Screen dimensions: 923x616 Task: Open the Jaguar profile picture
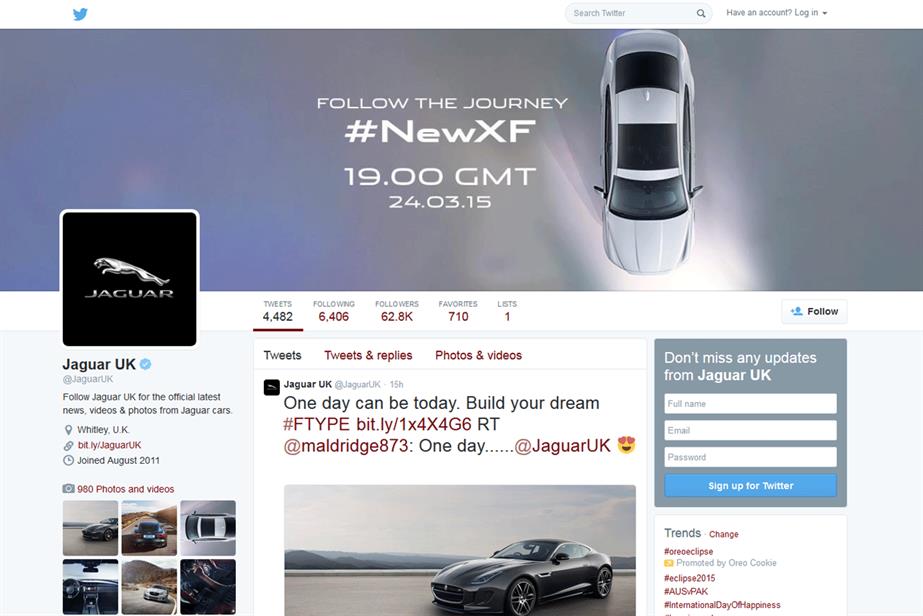(x=130, y=279)
